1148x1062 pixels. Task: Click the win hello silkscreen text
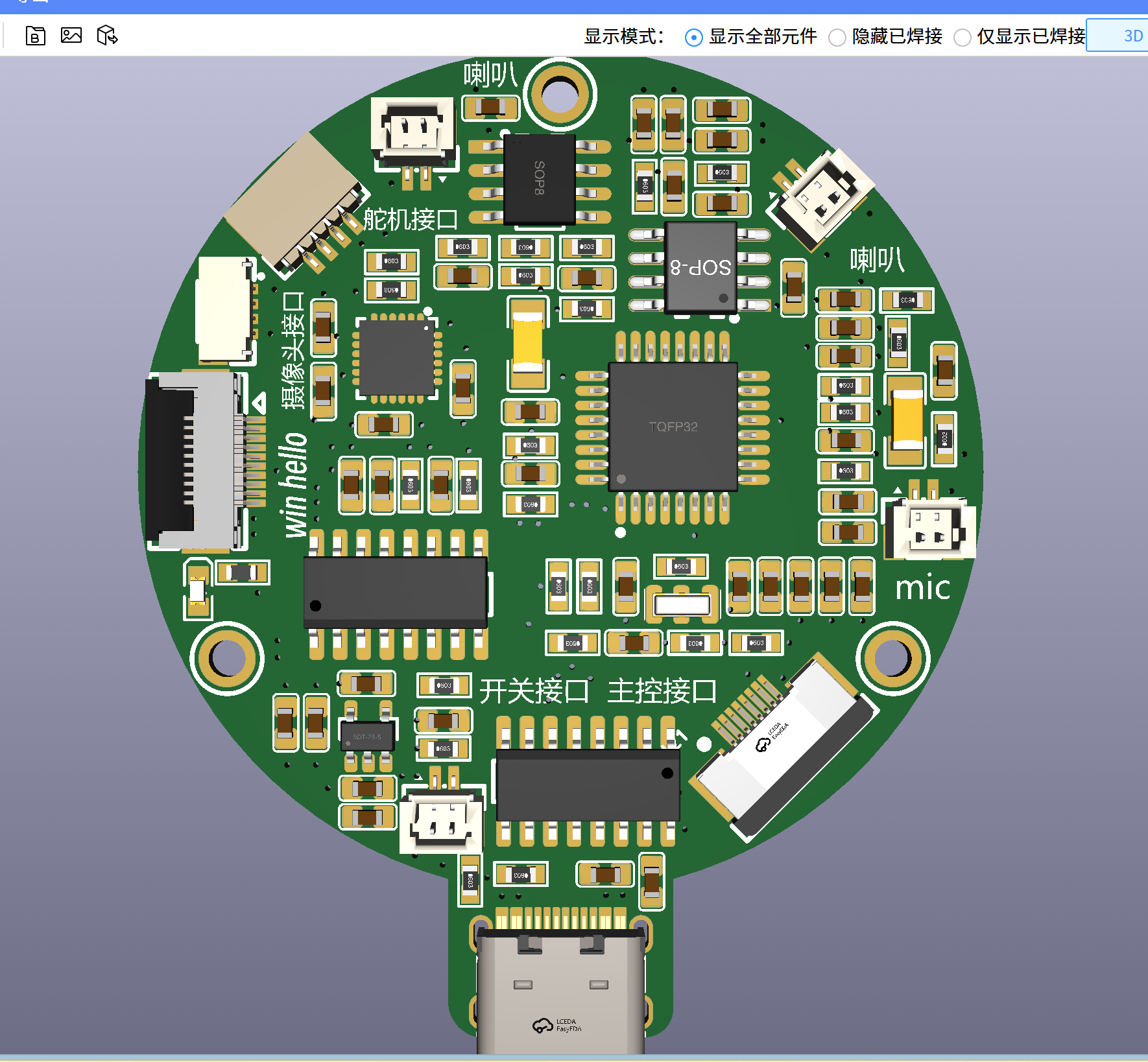294,485
